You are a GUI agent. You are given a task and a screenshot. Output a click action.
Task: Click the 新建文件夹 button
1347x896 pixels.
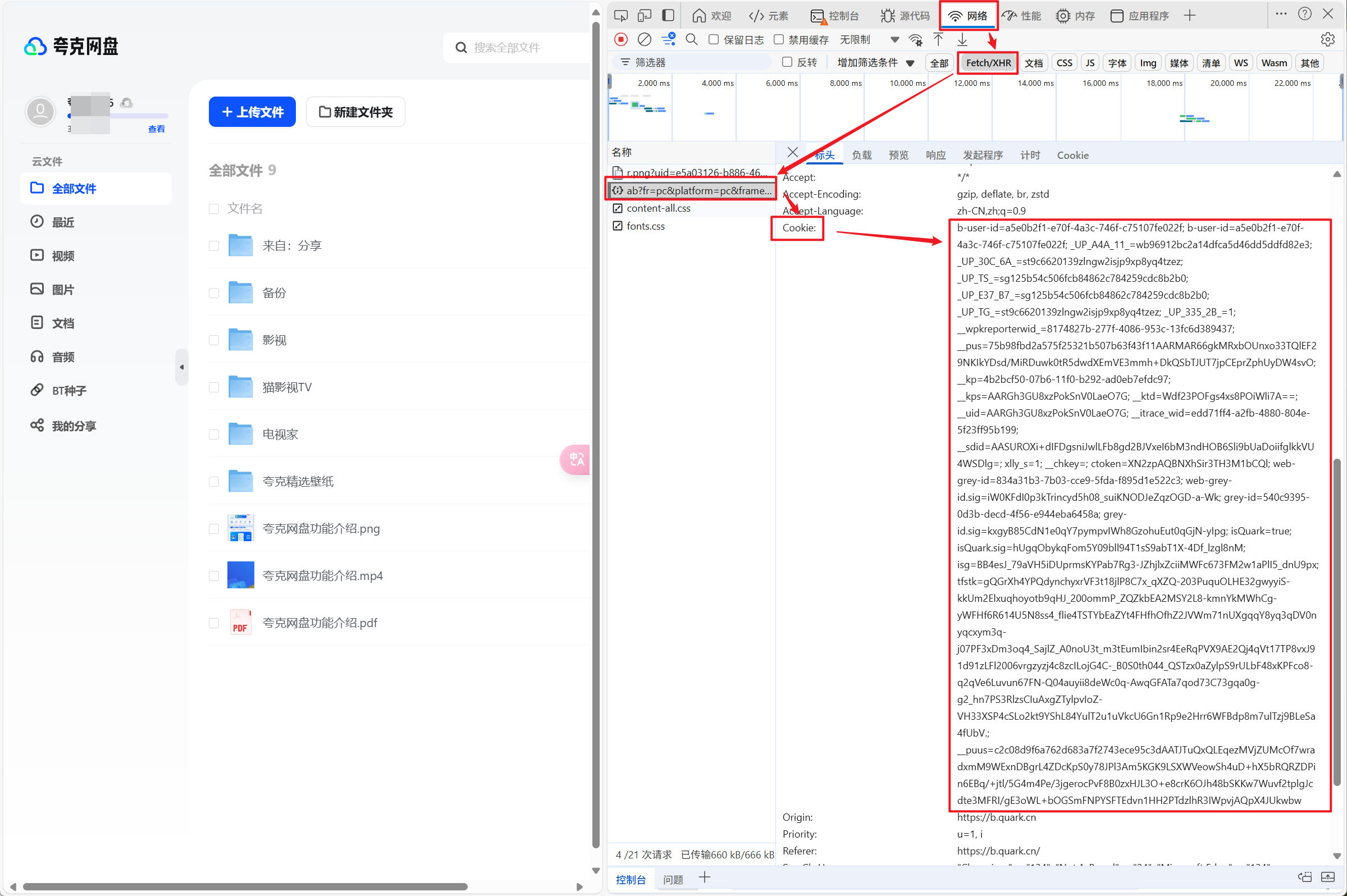pos(355,112)
